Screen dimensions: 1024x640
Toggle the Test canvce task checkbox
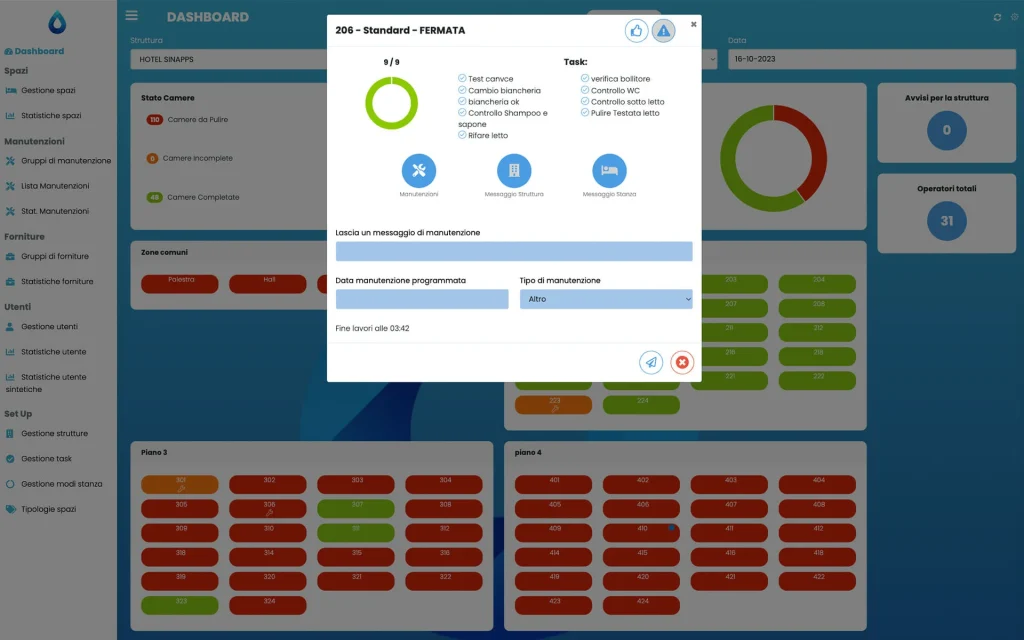(462, 79)
